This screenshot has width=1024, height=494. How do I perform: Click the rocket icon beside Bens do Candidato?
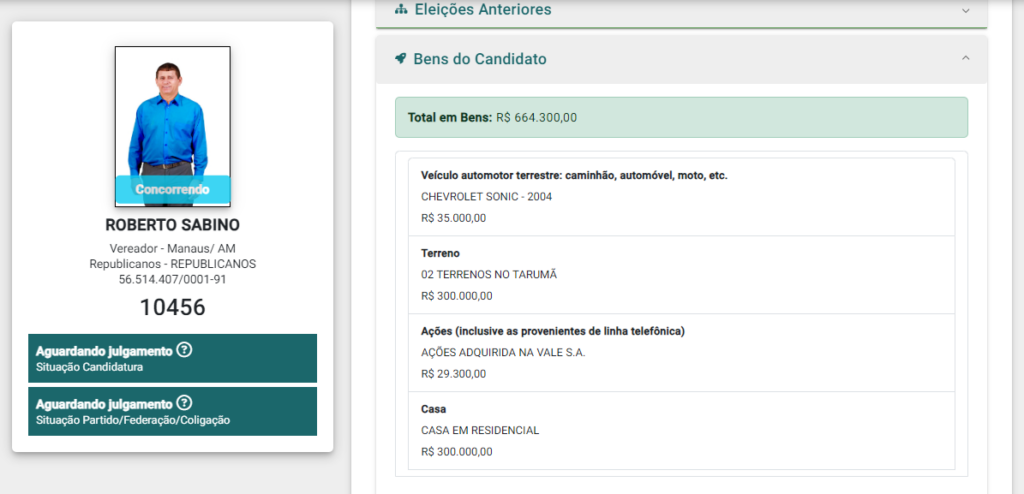pyautogui.click(x=401, y=59)
